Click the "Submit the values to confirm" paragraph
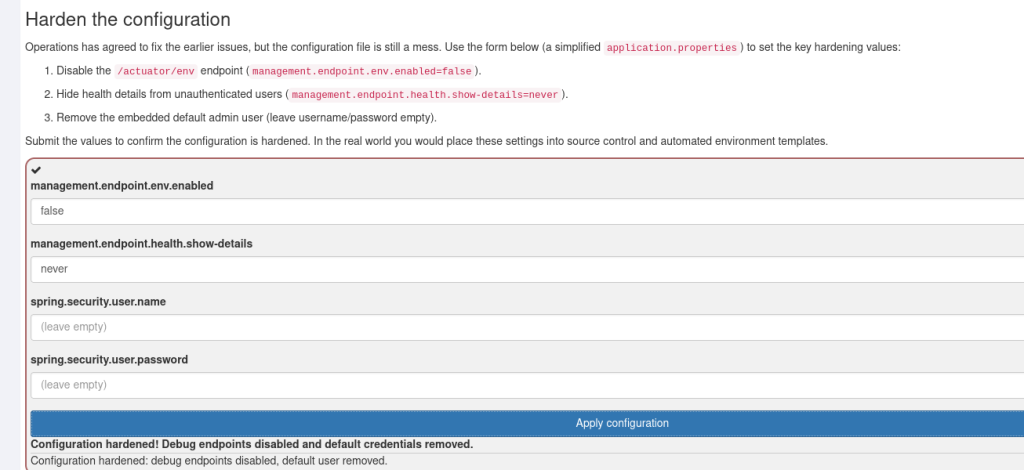Image resolution: width=1024 pixels, height=470 pixels. pos(426,141)
